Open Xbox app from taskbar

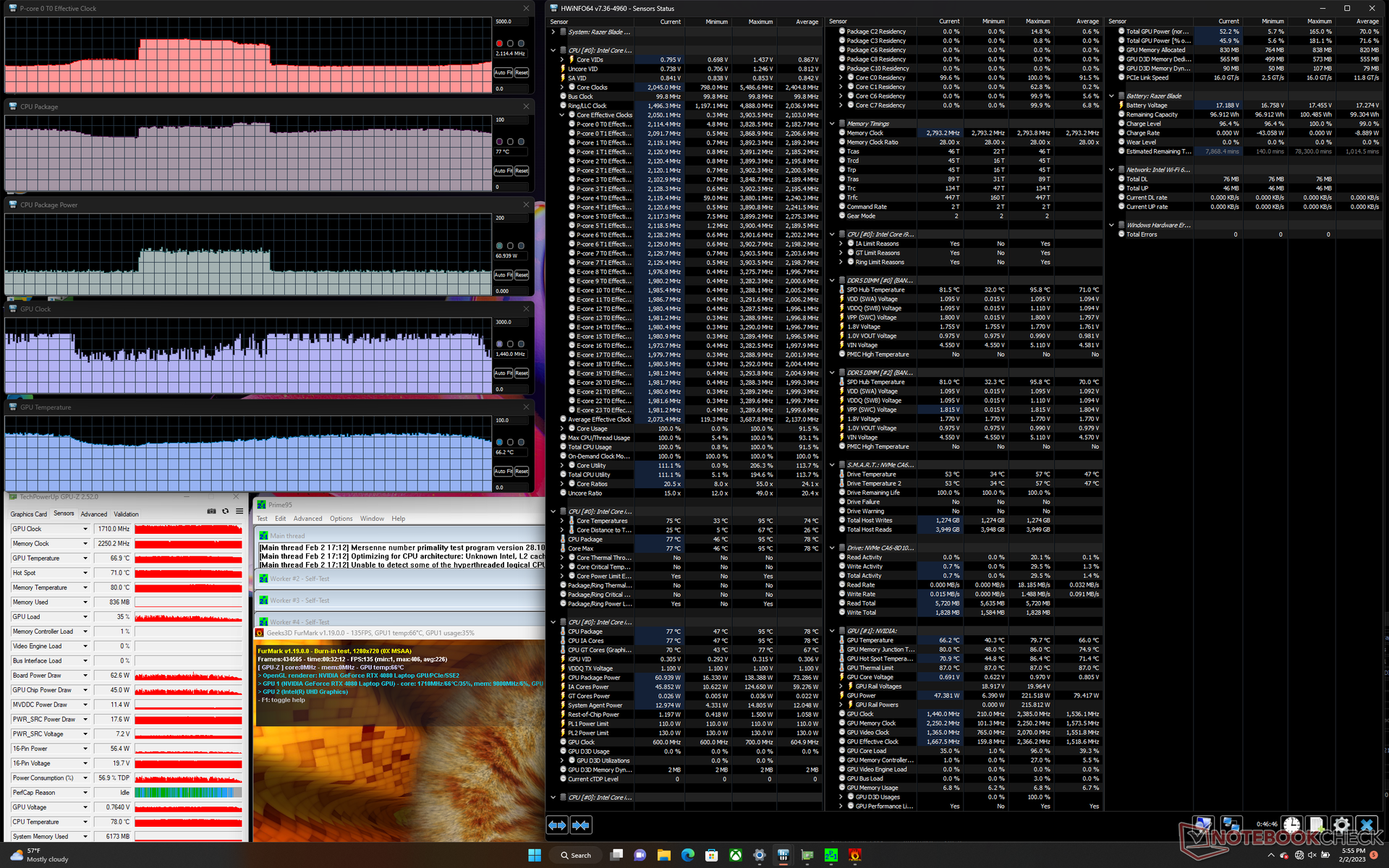(x=736, y=855)
